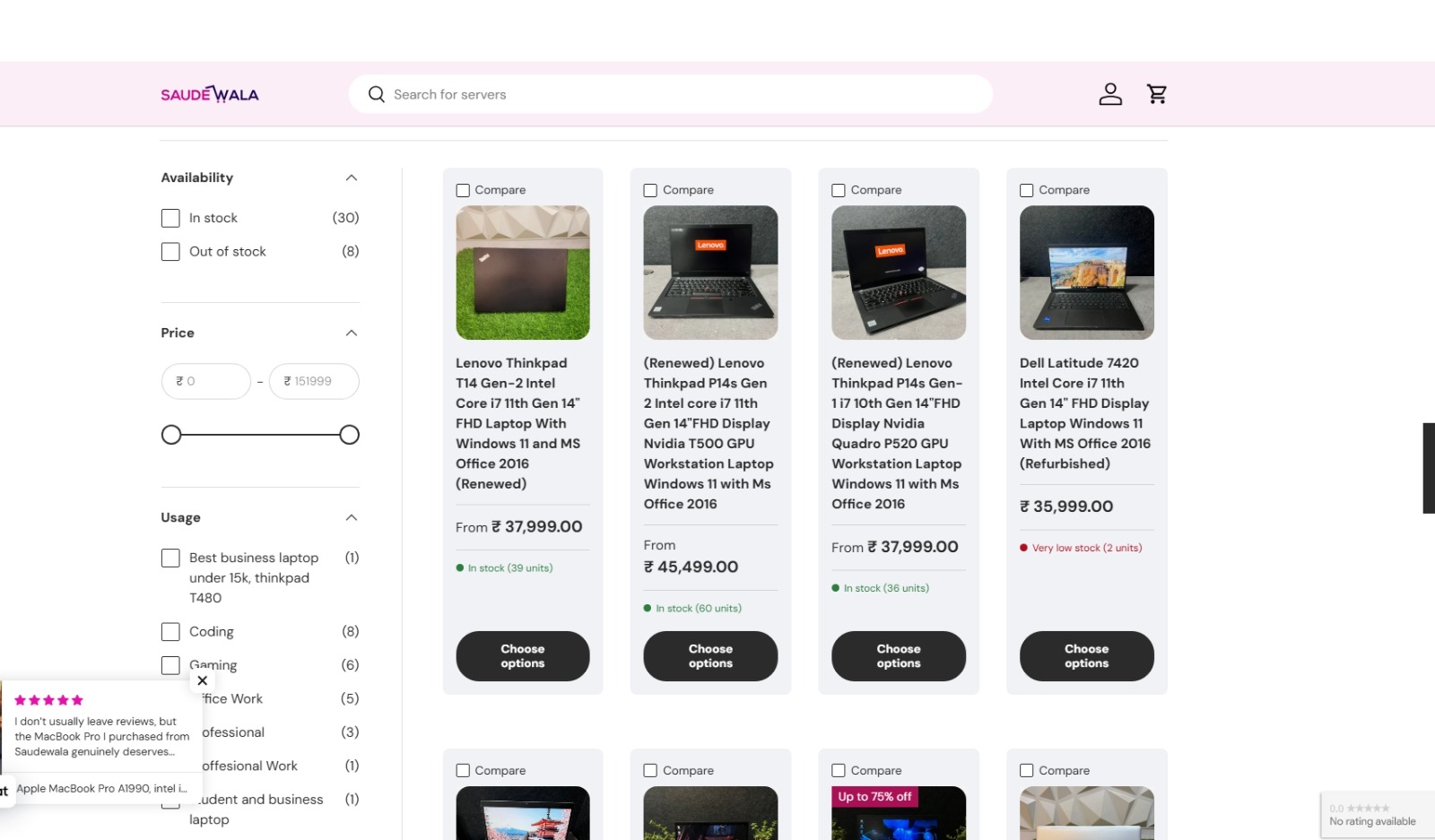Click the minimum price input field

coord(206,381)
